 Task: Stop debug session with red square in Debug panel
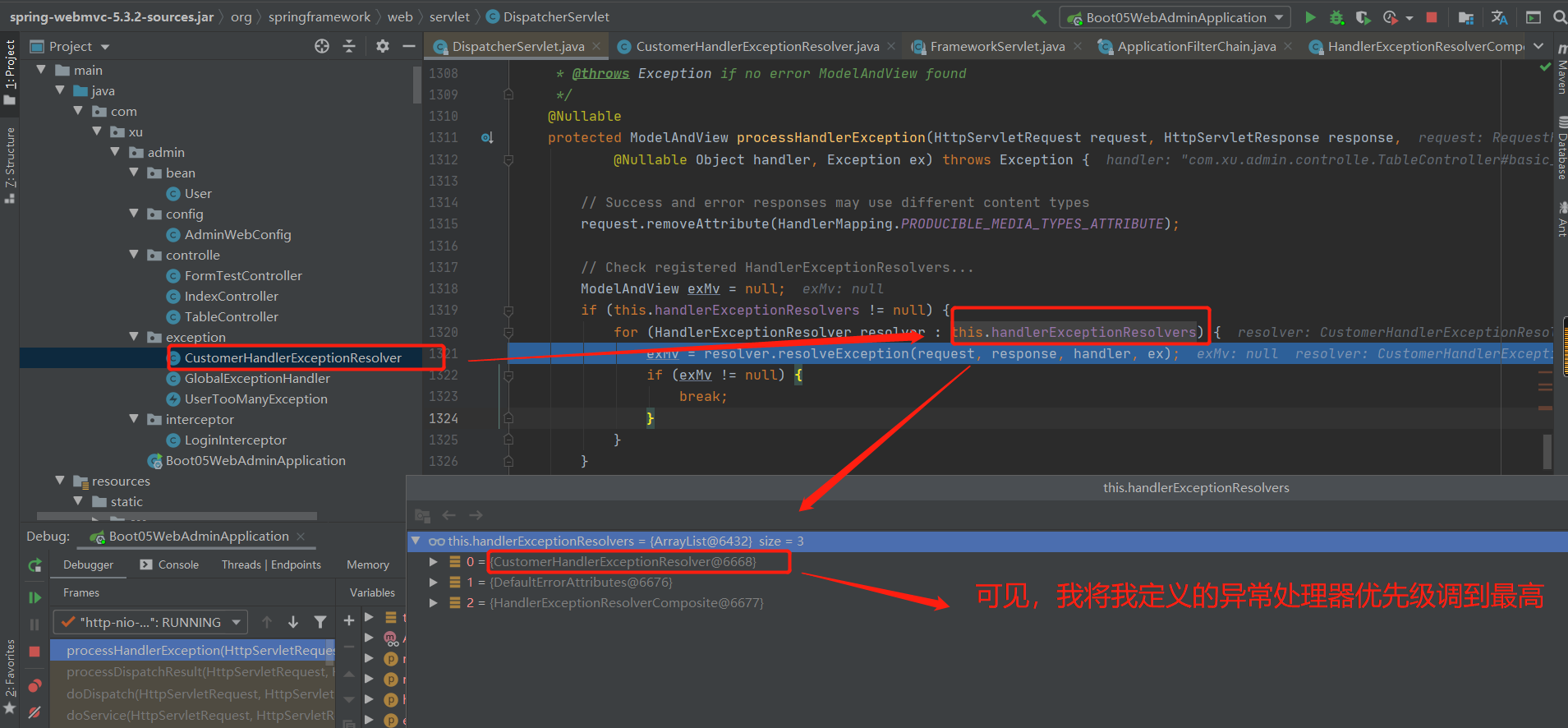(x=34, y=652)
